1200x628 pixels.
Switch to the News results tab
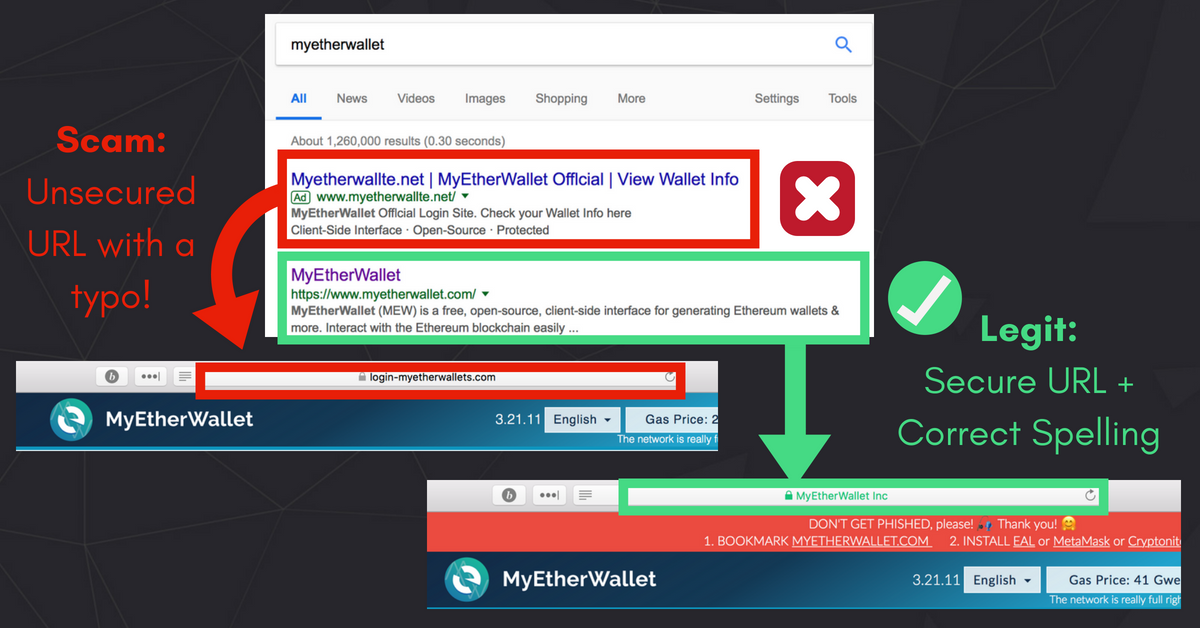[x=352, y=98]
